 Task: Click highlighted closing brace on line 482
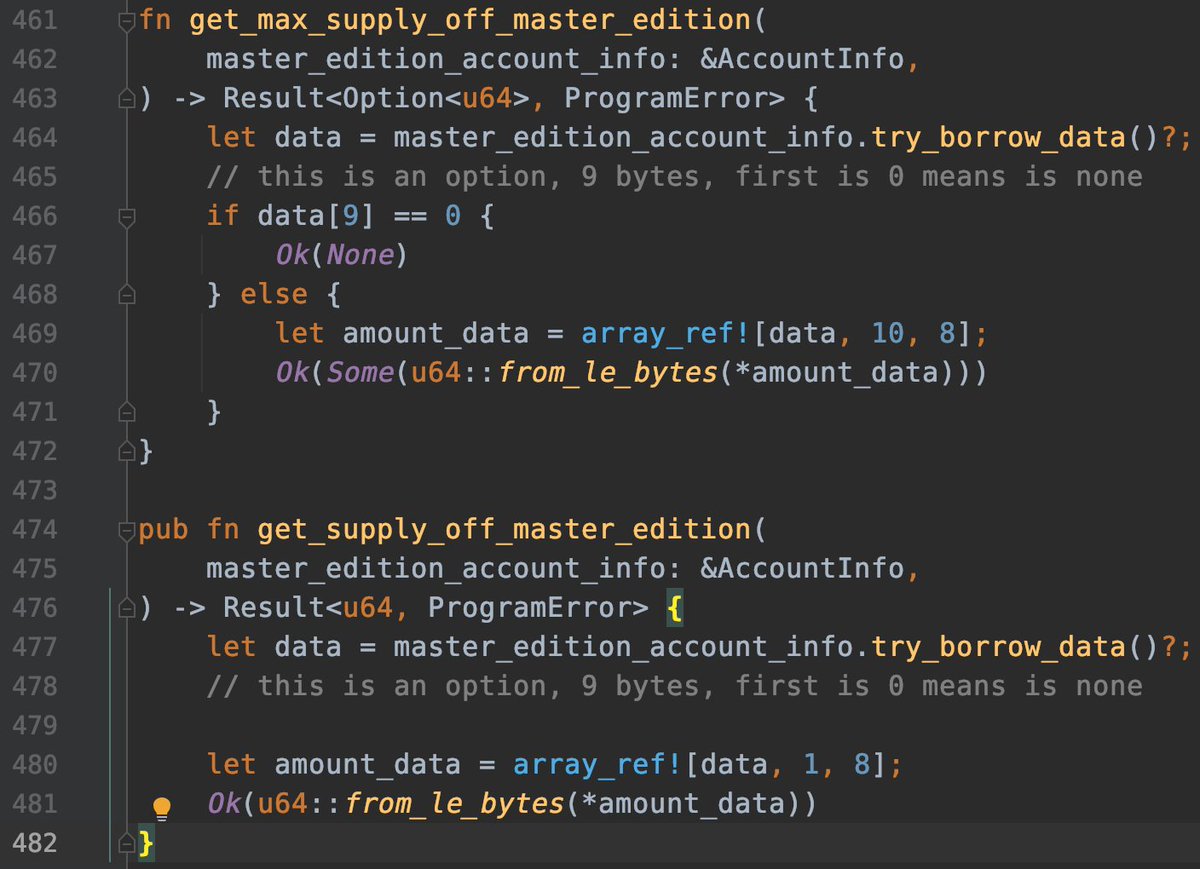[x=147, y=843]
